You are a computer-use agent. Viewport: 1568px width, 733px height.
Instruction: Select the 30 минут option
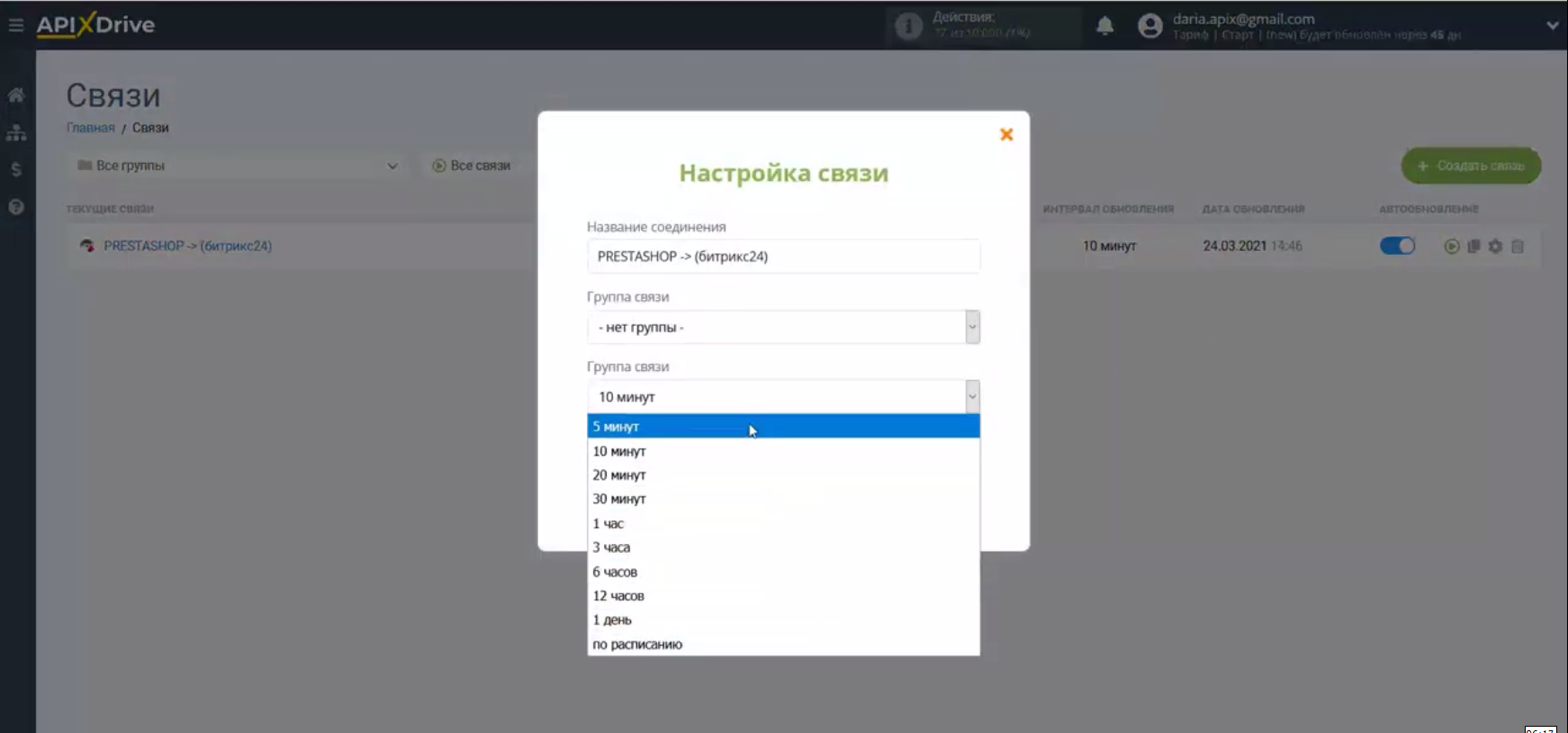point(783,499)
